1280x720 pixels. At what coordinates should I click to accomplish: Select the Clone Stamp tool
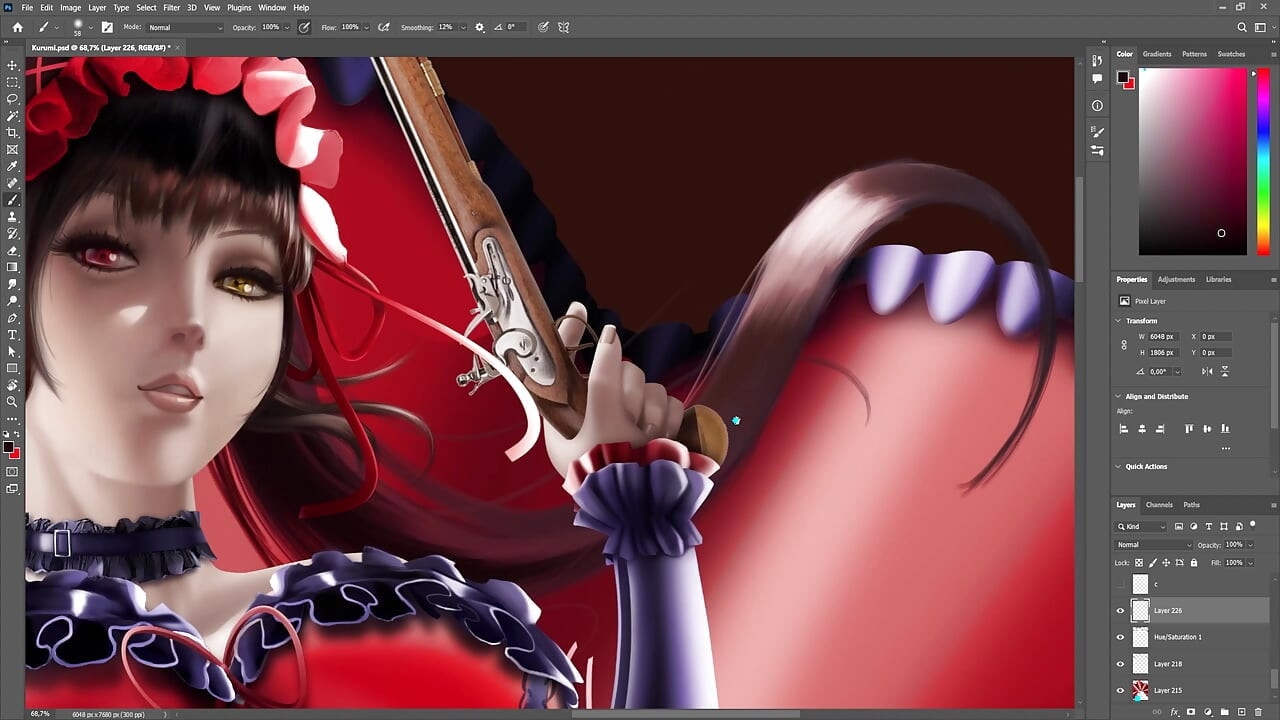(x=13, y=217)
